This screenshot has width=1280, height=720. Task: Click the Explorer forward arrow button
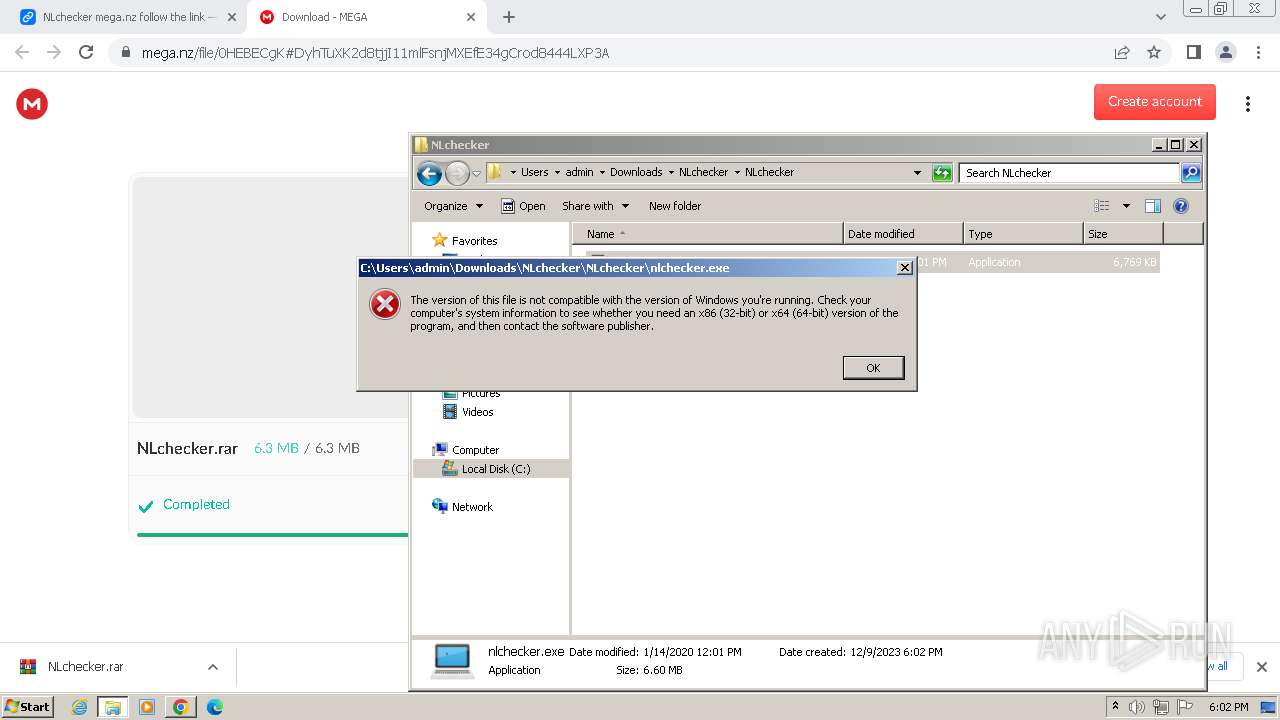(457, 174)
